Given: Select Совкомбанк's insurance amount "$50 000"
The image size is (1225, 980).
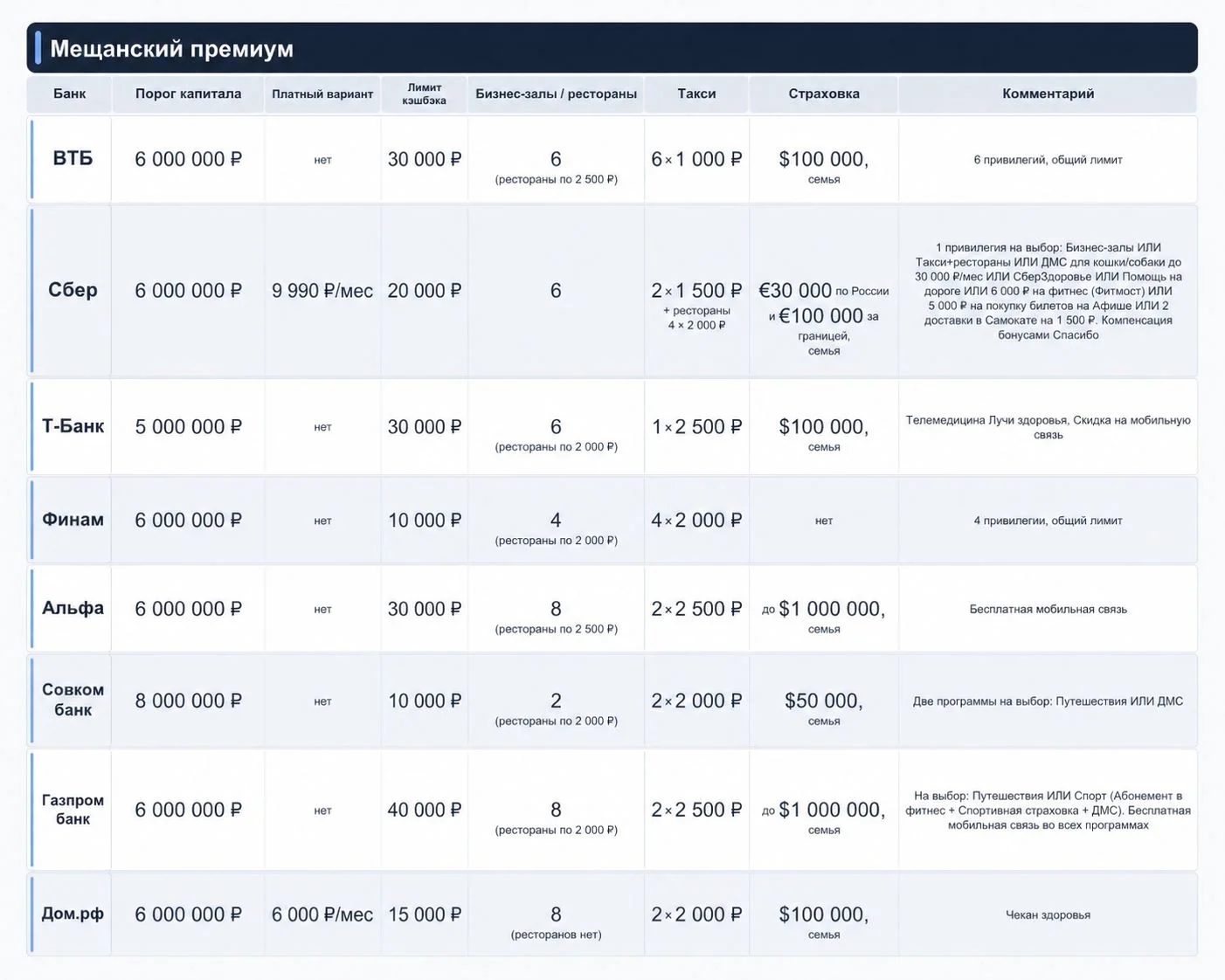Looking at the screenshot, I should [x=823, y=700].
